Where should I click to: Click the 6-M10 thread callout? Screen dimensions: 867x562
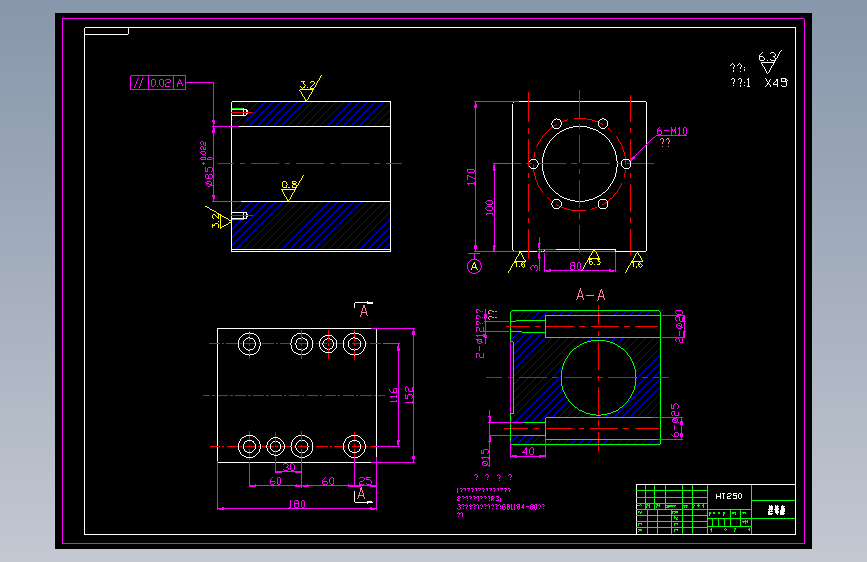click(x=672, y=131)
